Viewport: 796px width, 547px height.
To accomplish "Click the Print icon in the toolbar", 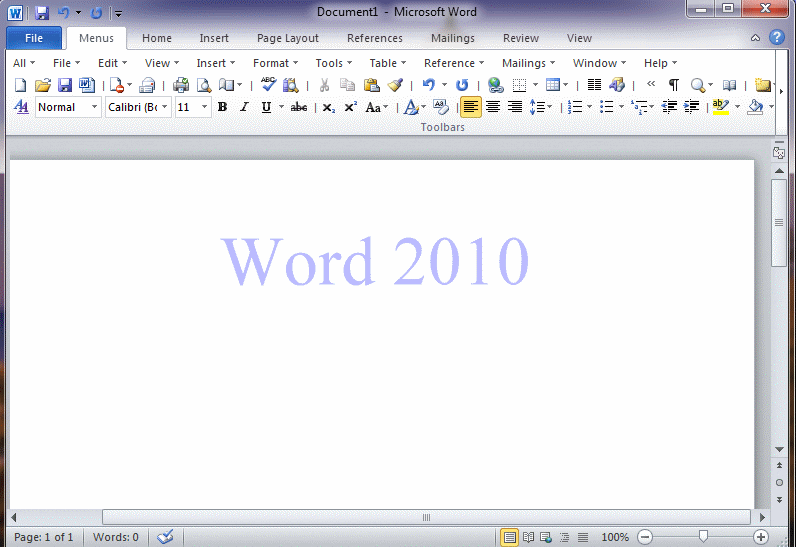I will point(181,85).
